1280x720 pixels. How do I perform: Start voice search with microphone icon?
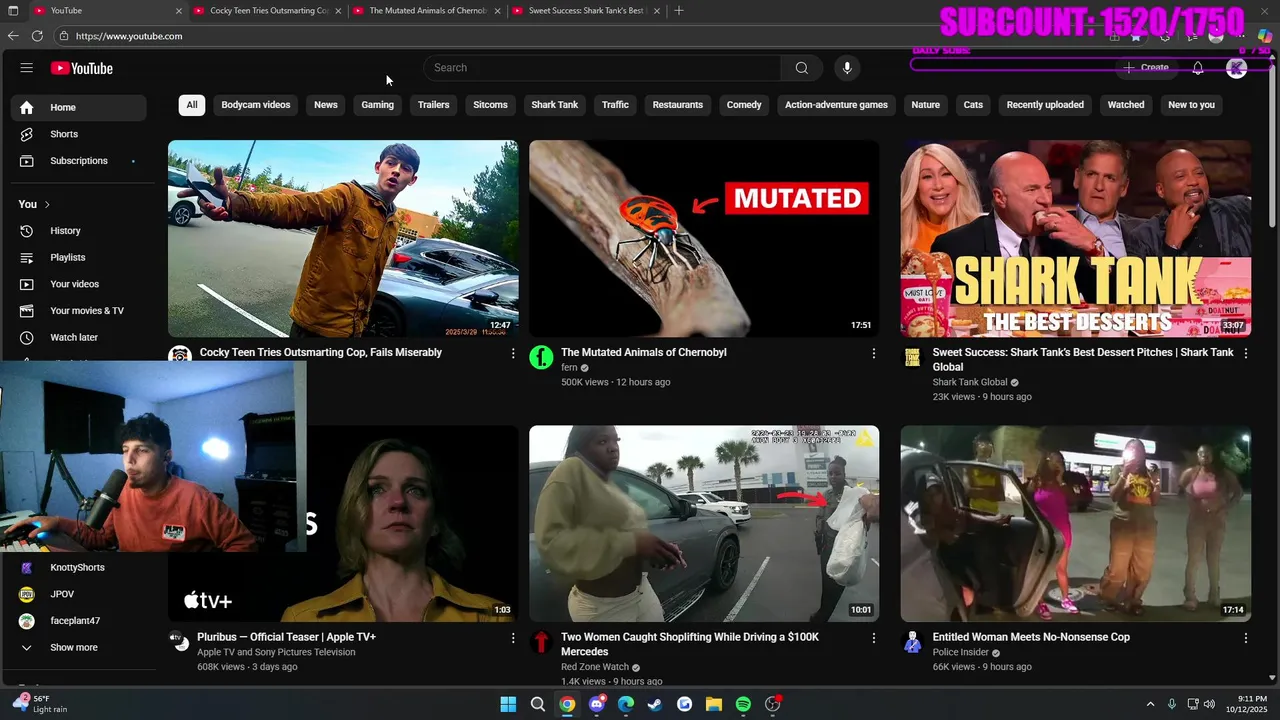point(847,68)
